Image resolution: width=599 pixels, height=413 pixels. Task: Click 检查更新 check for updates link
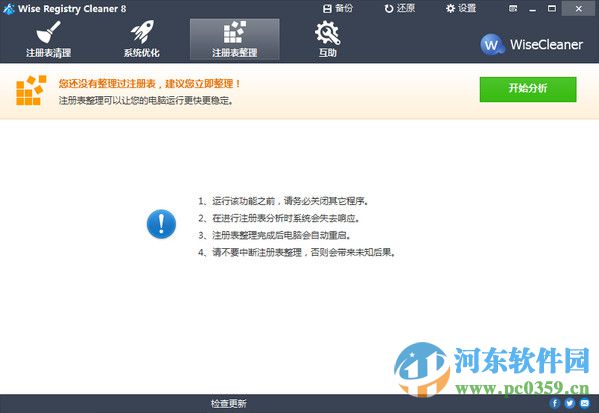coord(229,403)
